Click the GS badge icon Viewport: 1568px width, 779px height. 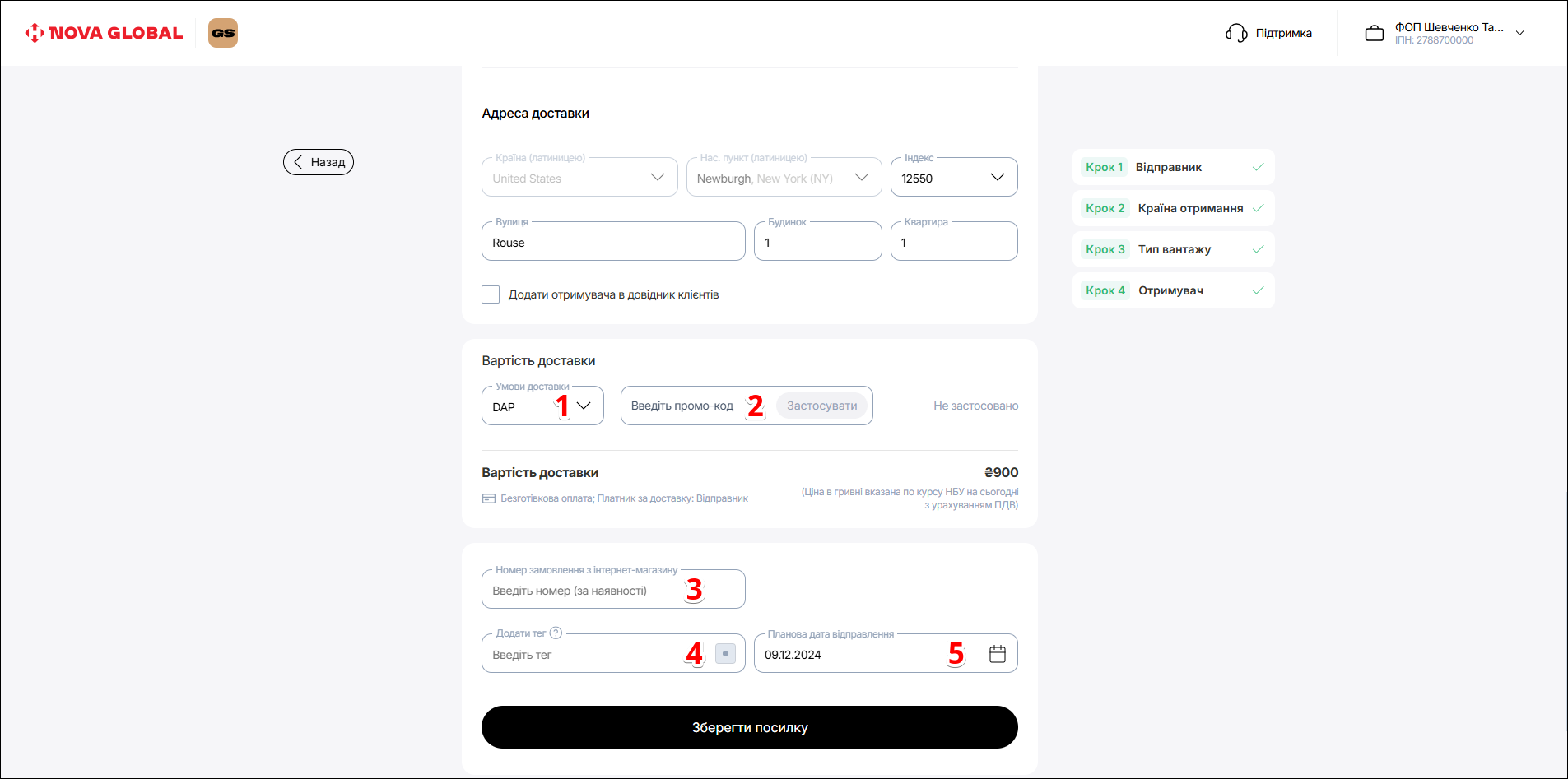[223, 33]
